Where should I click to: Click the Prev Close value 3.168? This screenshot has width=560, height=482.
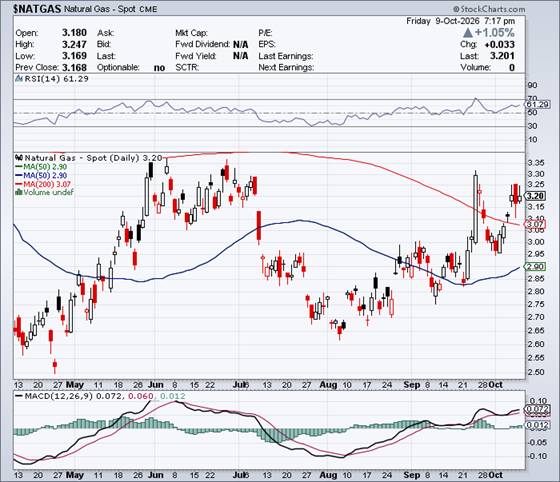[x=74, y=67]
